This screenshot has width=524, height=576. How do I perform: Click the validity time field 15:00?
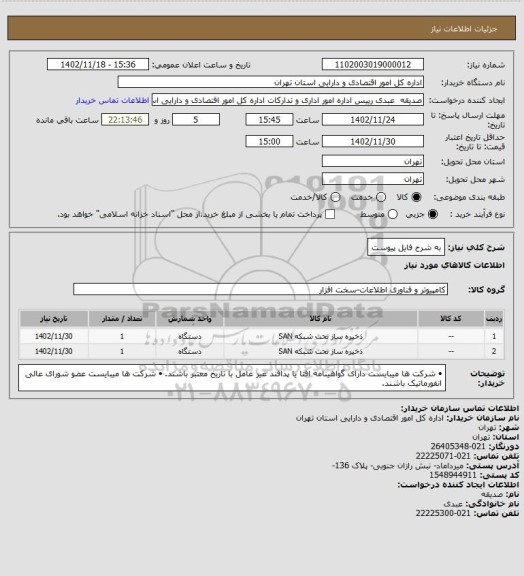pos(269,141)
